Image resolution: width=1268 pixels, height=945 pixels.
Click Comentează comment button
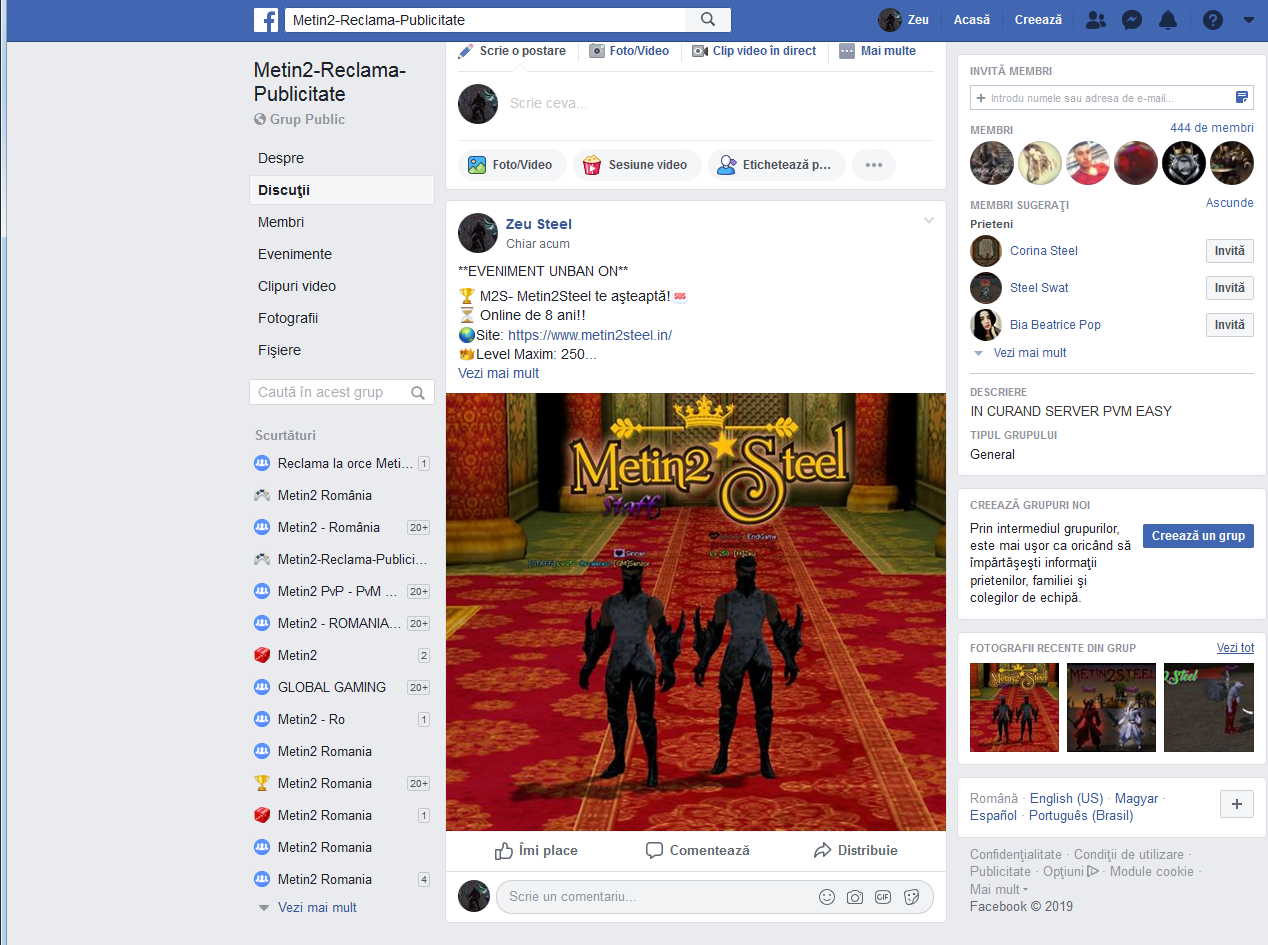(698, 851)
